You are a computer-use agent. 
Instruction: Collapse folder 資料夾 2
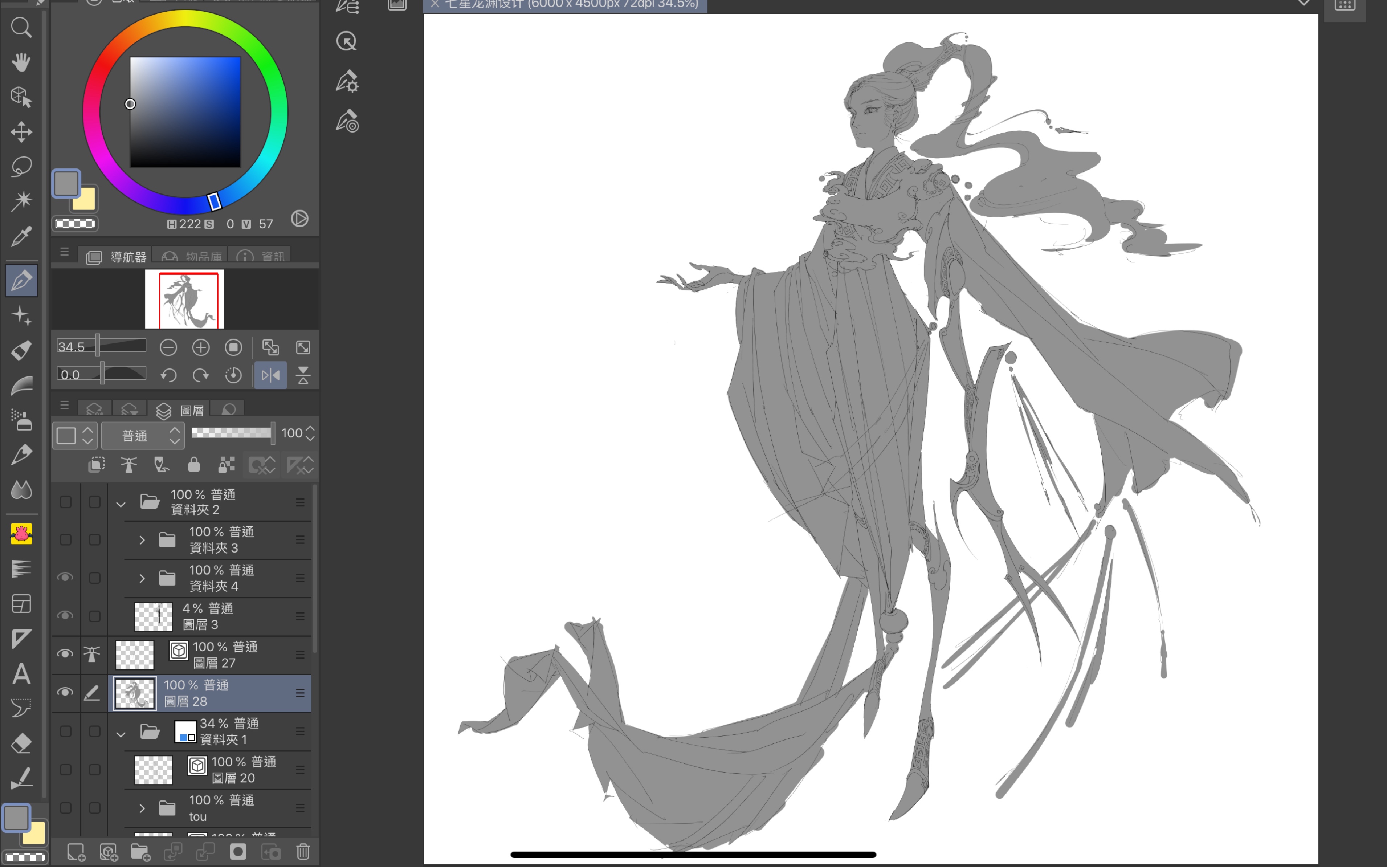tap(121, 504)
